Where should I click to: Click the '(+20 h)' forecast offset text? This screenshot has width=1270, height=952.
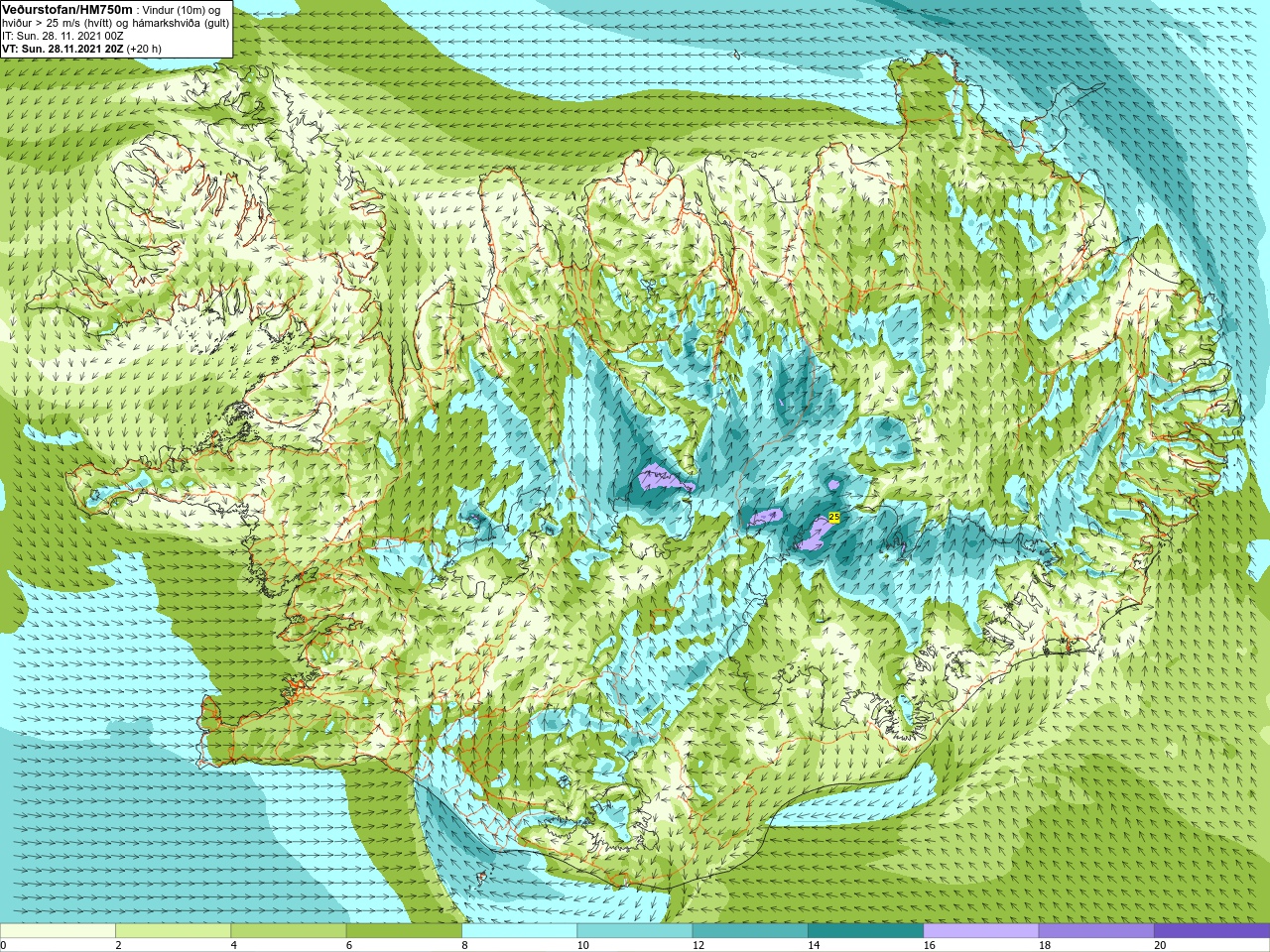(144, 49)
